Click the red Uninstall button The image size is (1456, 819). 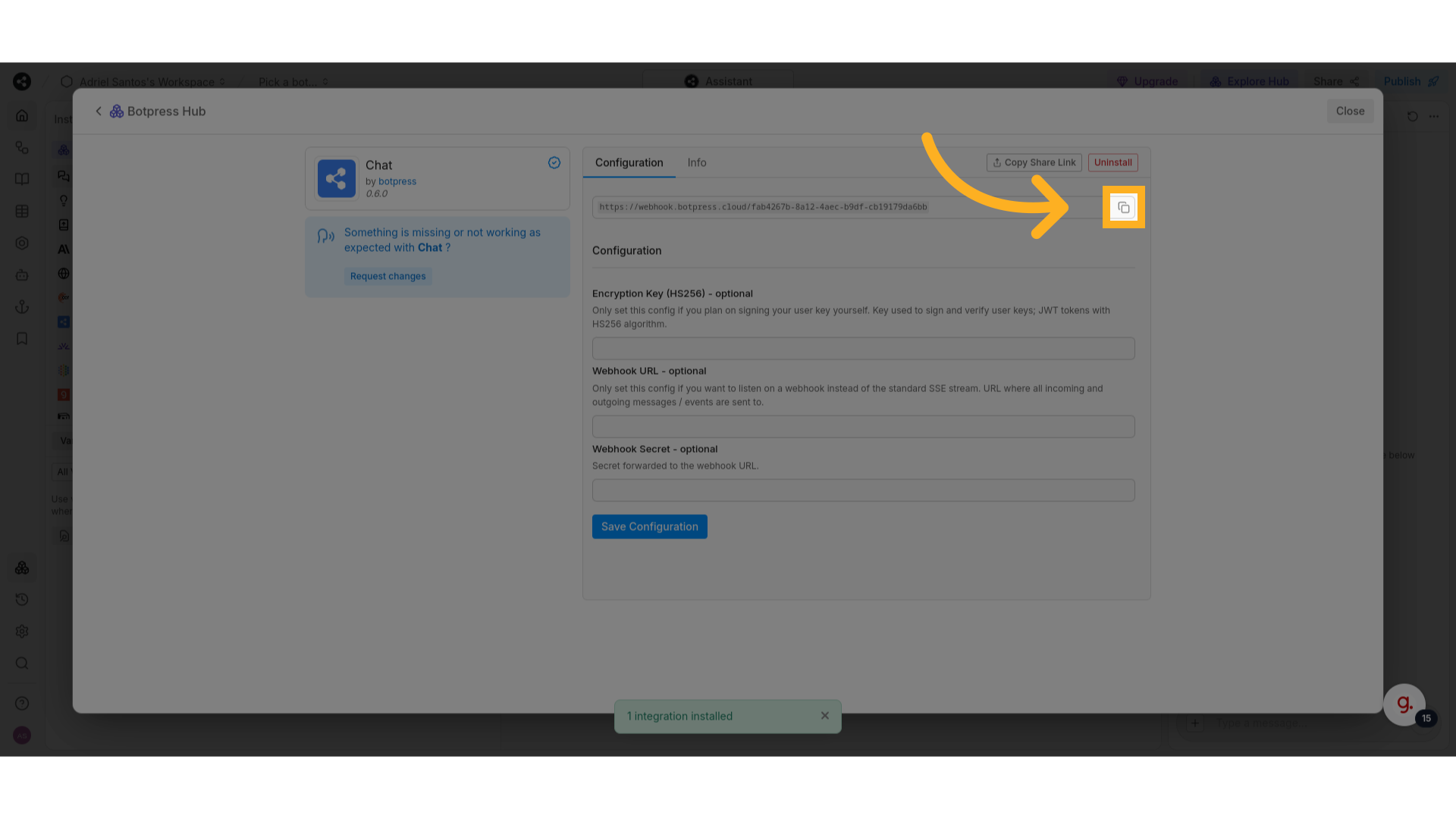pyautogui.click(x=1113, y=163)
